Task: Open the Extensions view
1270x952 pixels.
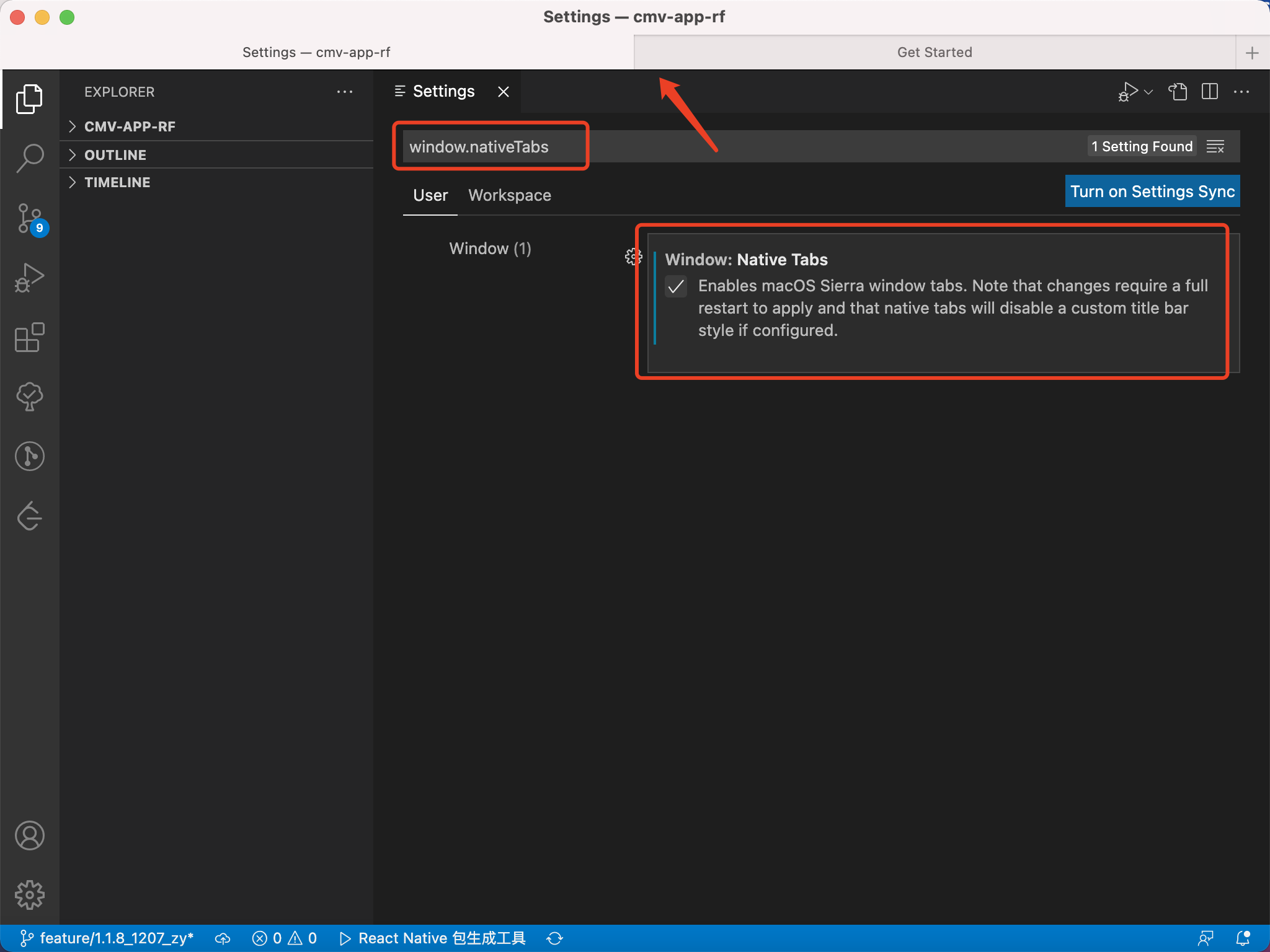Action: (30, 337)
